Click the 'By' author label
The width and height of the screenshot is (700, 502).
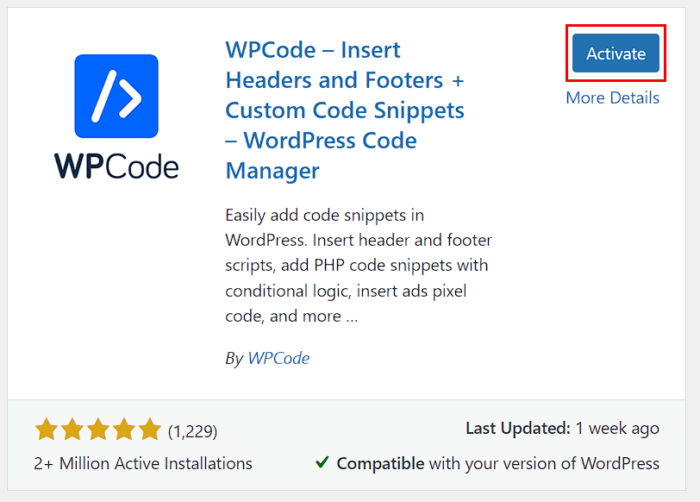(234, 358)
